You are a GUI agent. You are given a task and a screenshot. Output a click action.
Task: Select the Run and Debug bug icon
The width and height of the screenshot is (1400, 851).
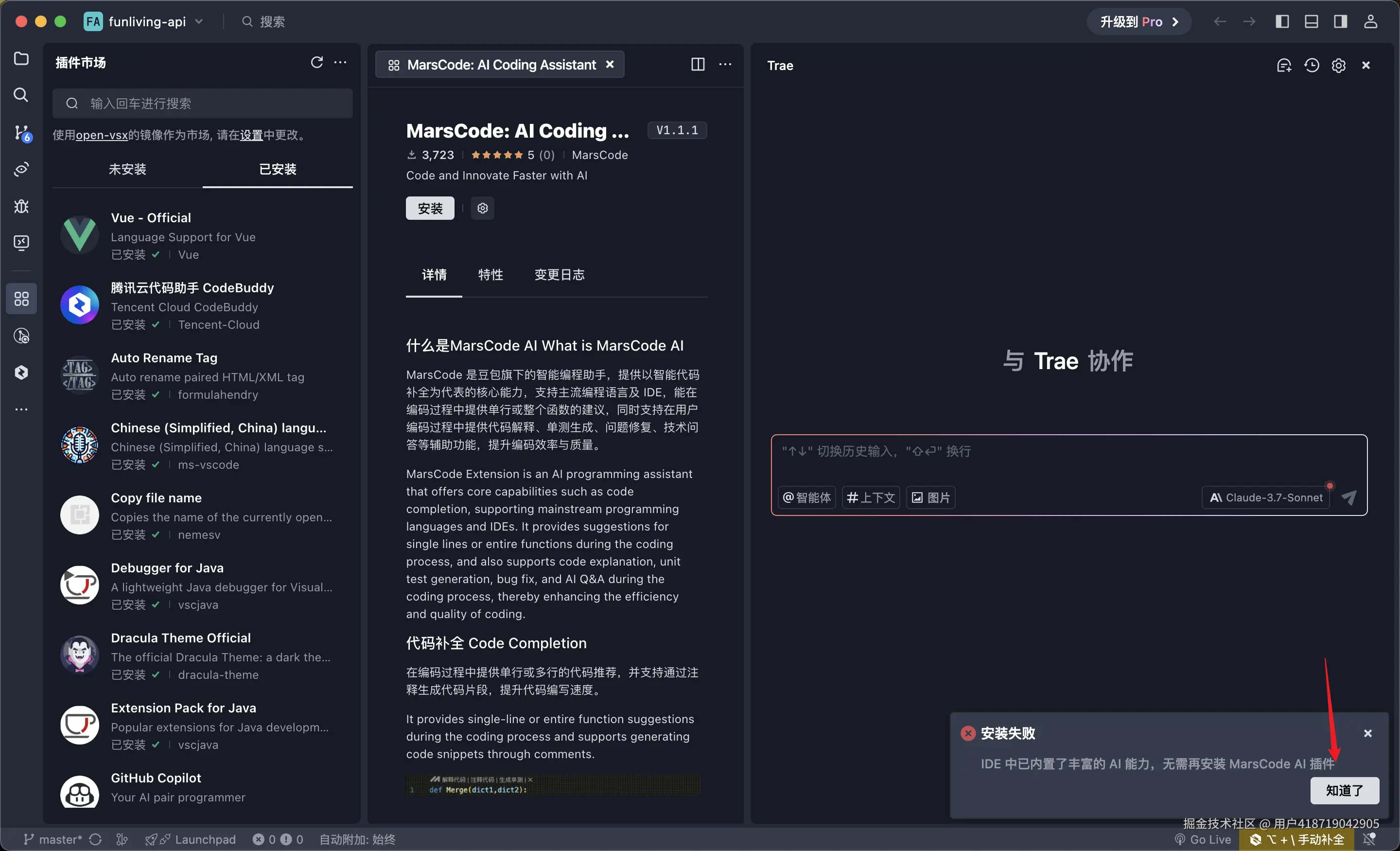[x=21, y=206]
